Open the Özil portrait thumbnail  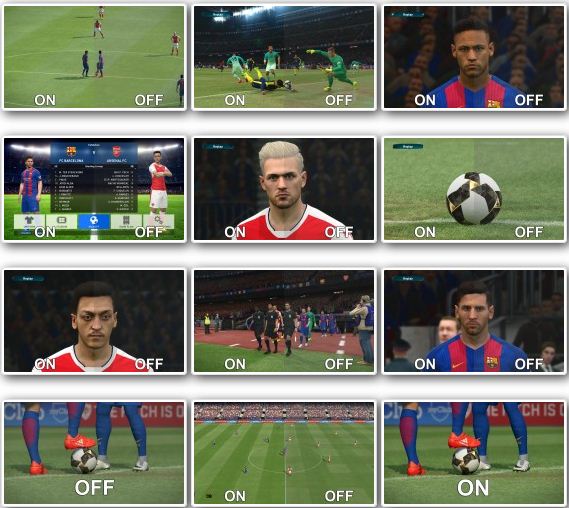[x=94, y=321]
